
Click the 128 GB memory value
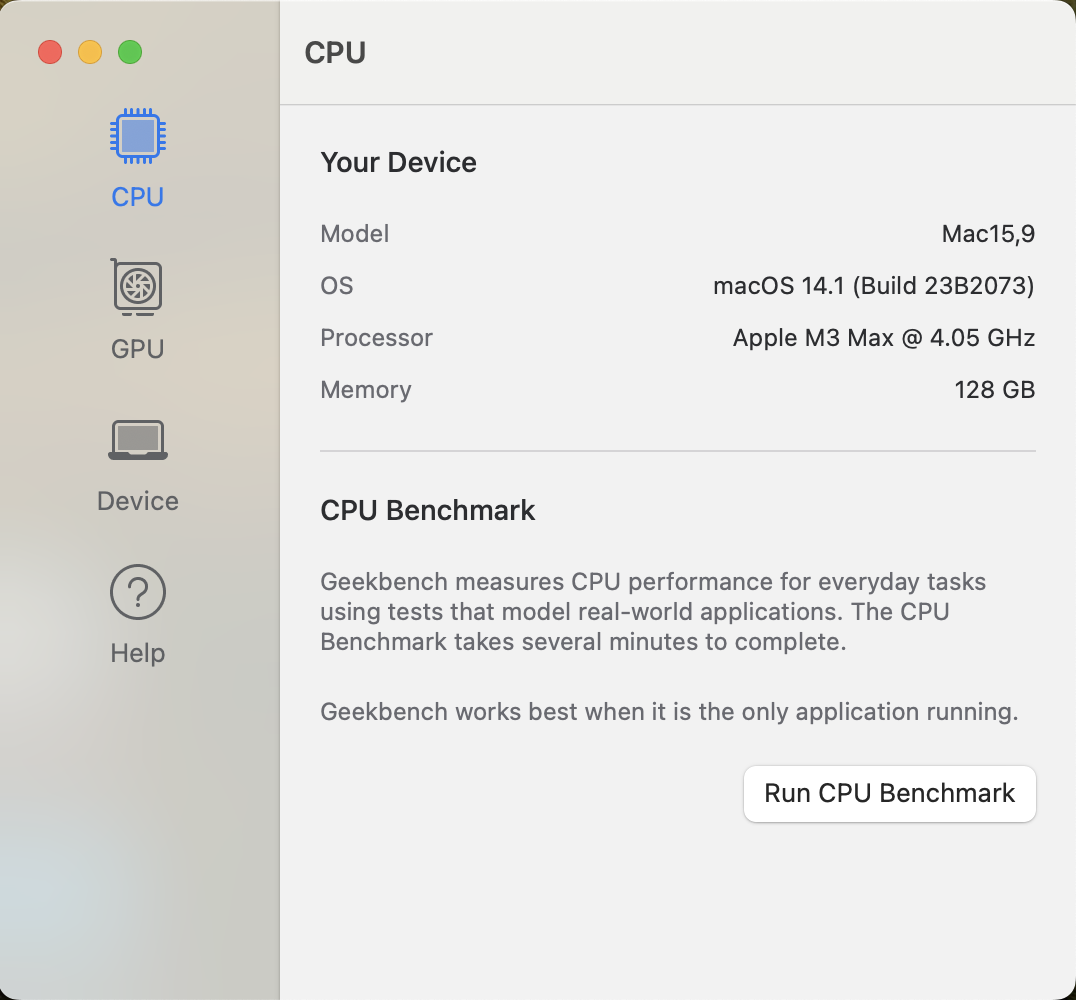(x=994, y=390)
